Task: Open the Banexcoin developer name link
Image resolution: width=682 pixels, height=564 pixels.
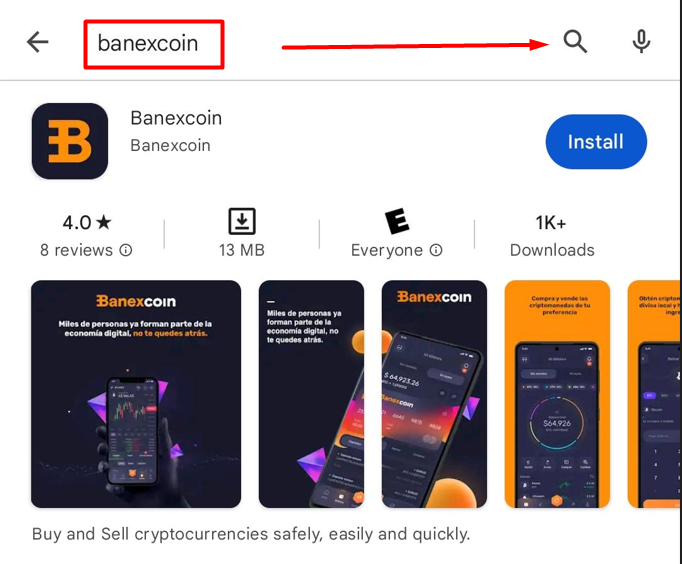Action: (x=170, y=146)
